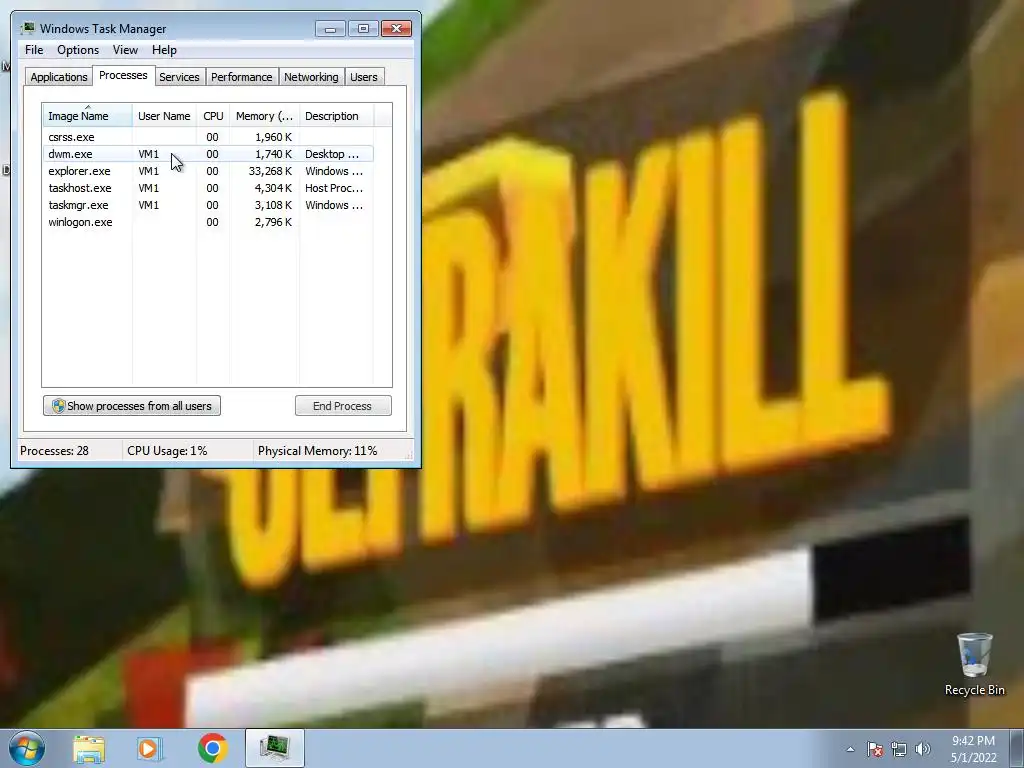
Task: Click the Task Manager title bar icon
Action: (x=28, y=28)
